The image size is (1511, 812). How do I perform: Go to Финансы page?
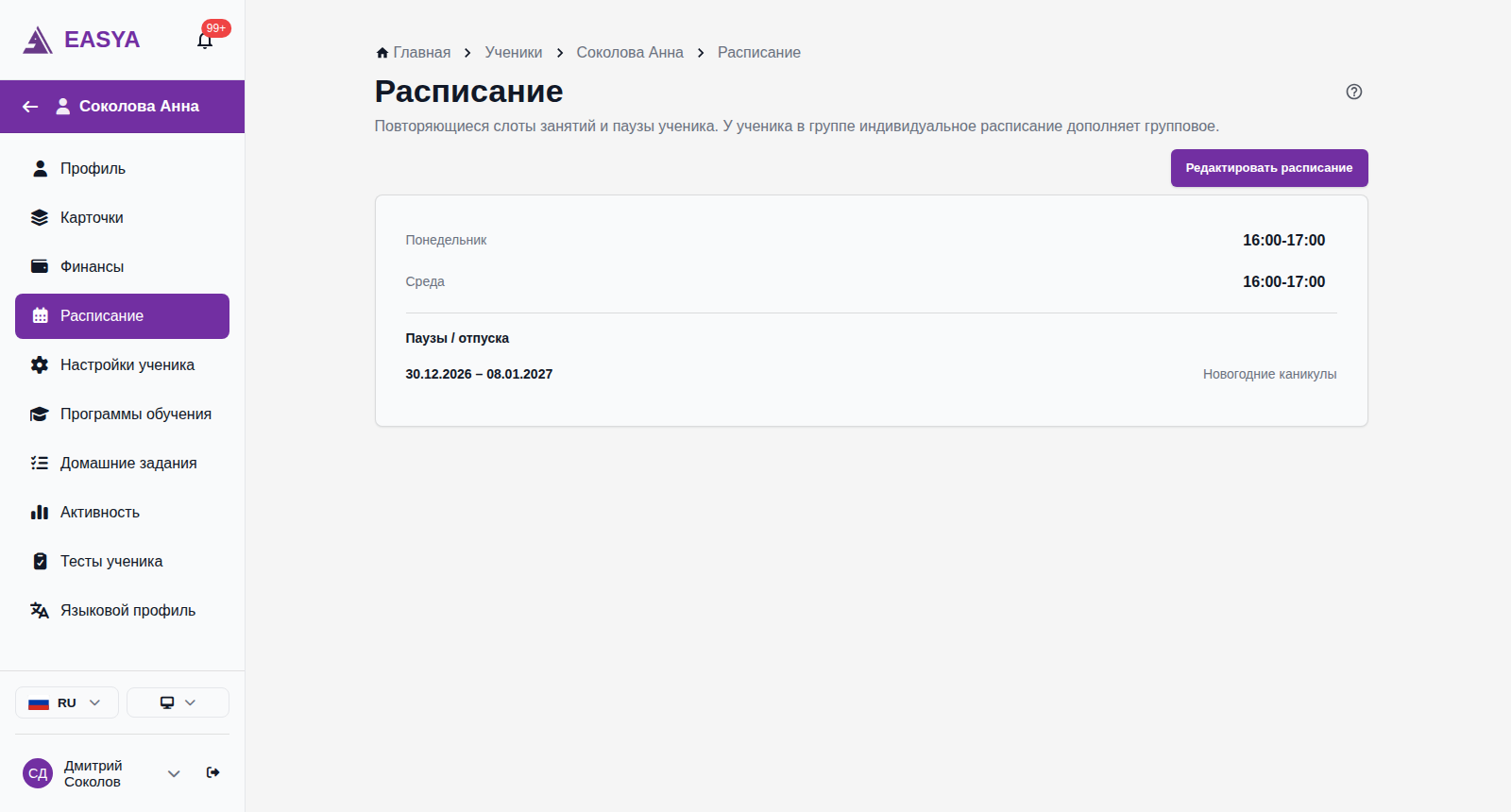(122, 266)
